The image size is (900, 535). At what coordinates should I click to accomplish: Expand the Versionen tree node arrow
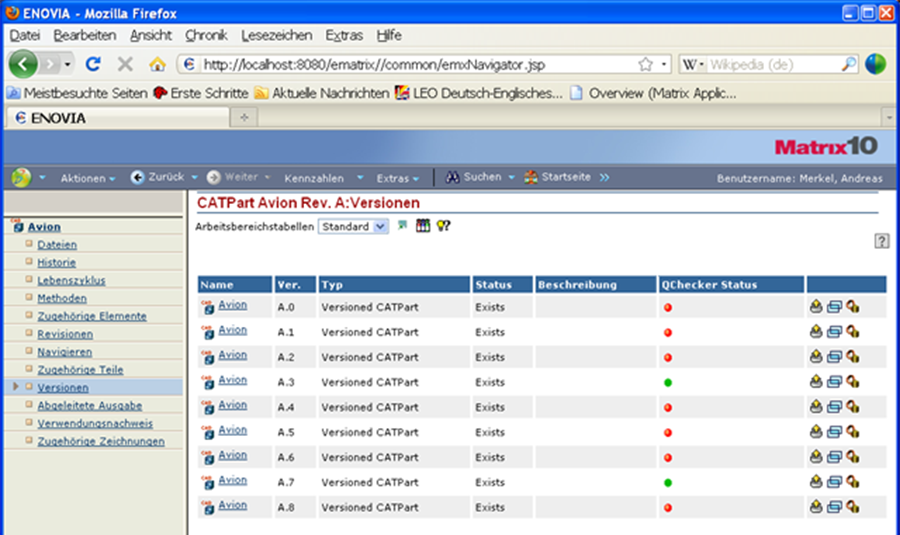[15, 387]
